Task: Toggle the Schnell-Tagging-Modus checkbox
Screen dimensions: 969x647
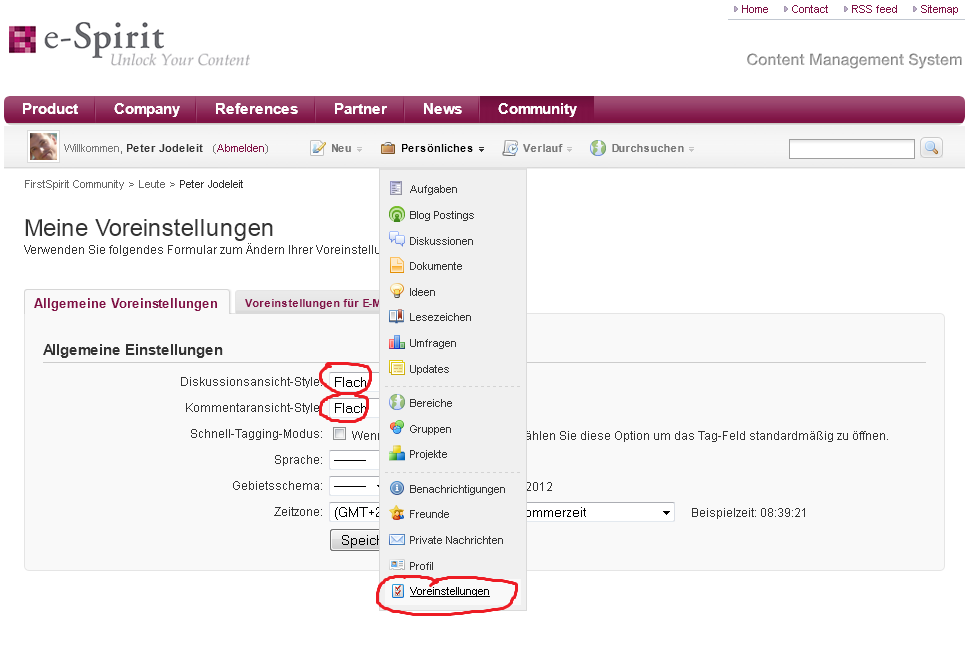Action: click(339, 433)
